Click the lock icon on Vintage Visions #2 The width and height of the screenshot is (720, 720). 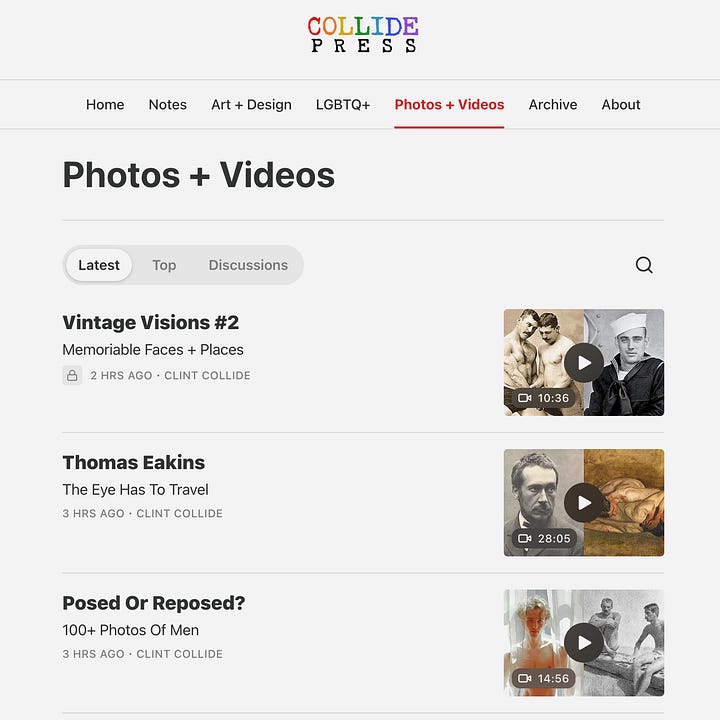click(72, 375)
